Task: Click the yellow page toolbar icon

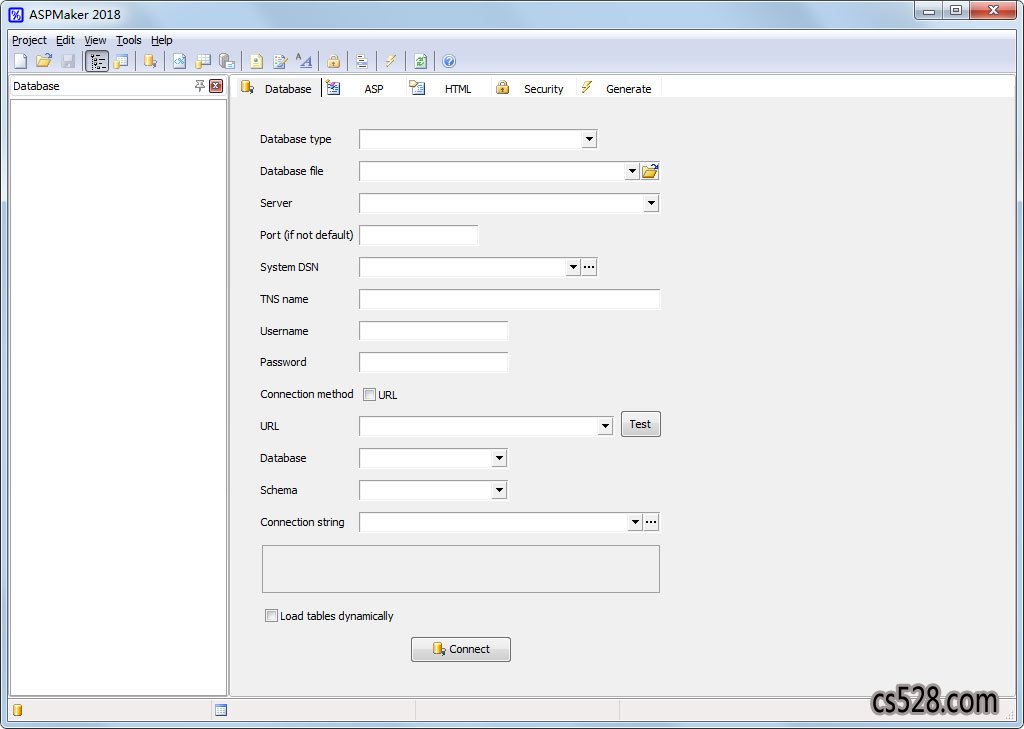Action: point(257,61)
